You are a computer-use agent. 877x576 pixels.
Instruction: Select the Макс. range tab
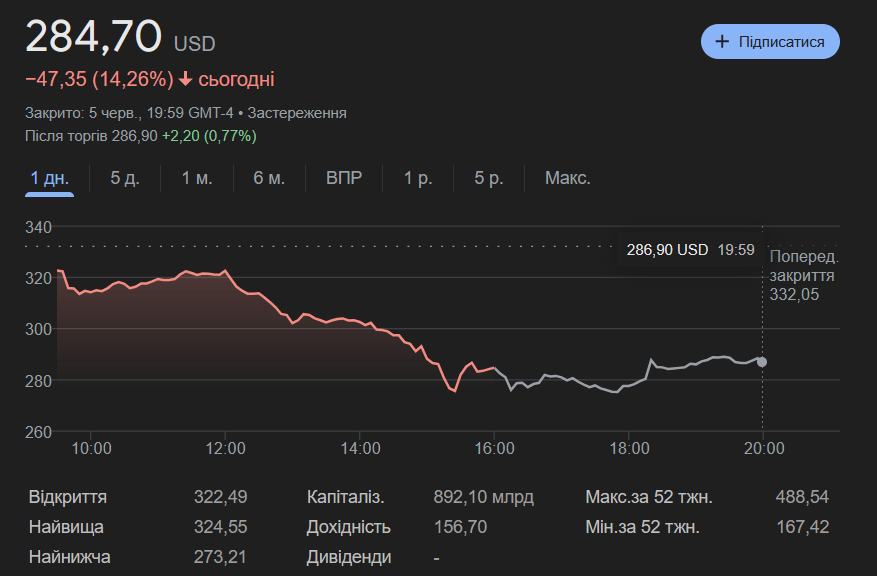568,178
